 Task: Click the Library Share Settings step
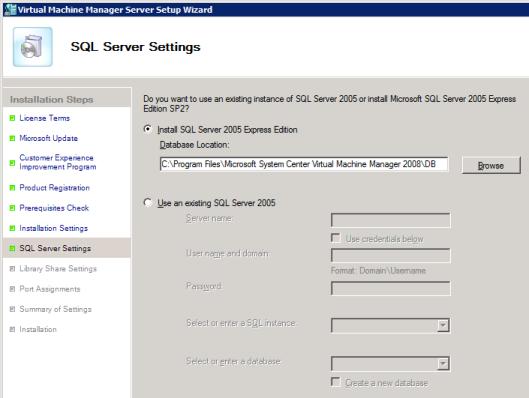pos(58,269)
